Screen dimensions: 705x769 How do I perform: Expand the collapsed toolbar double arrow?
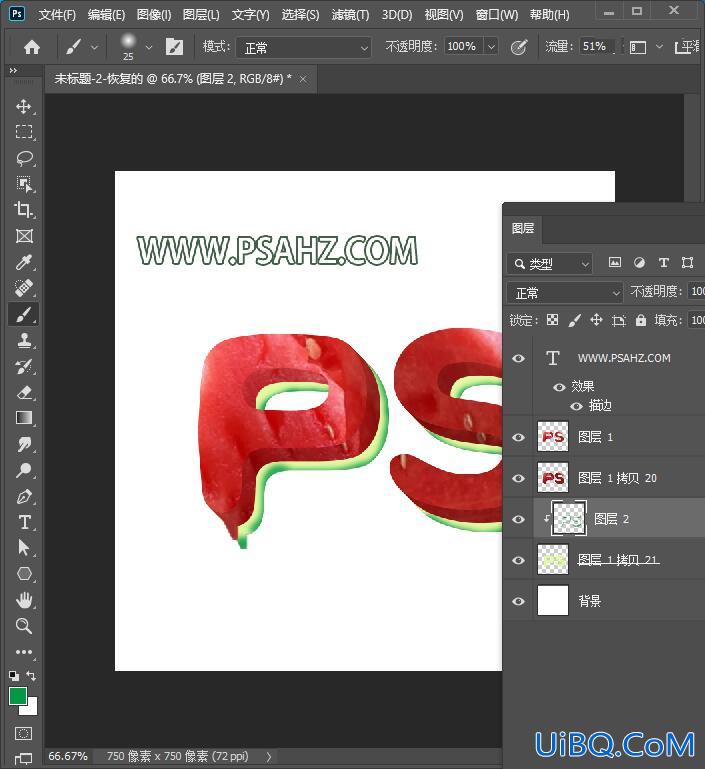coord(13,71)
